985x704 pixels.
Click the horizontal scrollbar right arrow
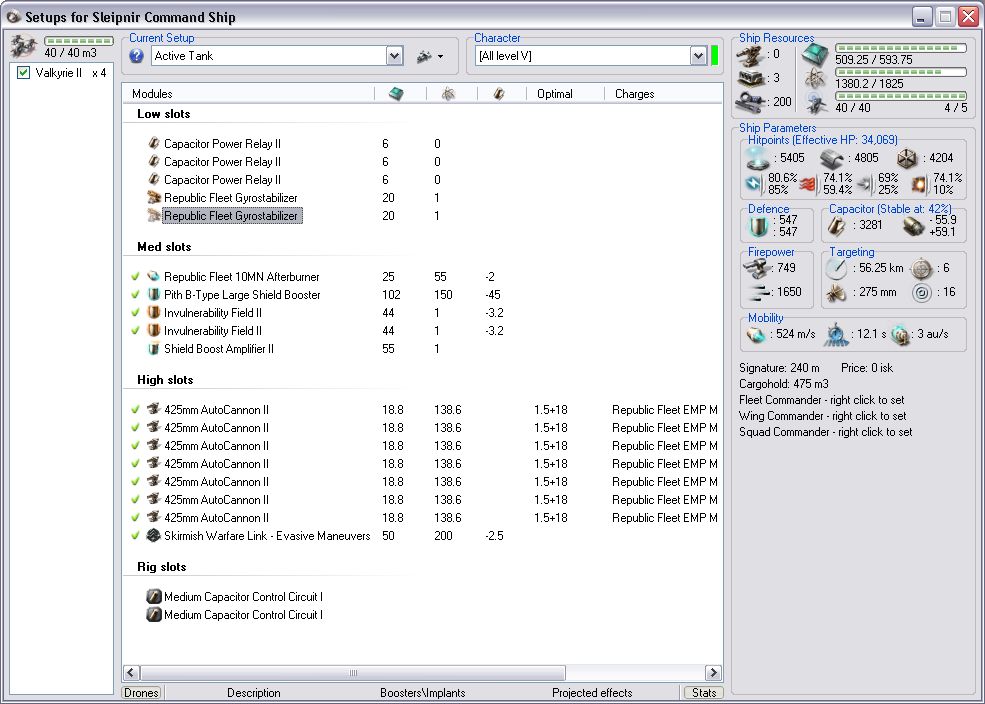[x=713, y=673]
